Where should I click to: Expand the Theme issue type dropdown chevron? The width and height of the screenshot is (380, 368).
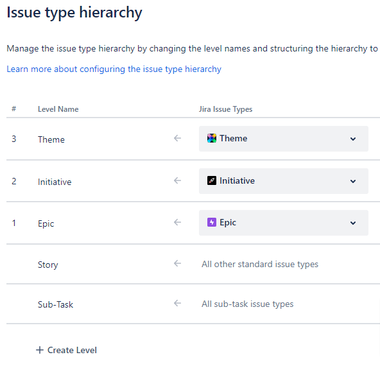[353, 139]
